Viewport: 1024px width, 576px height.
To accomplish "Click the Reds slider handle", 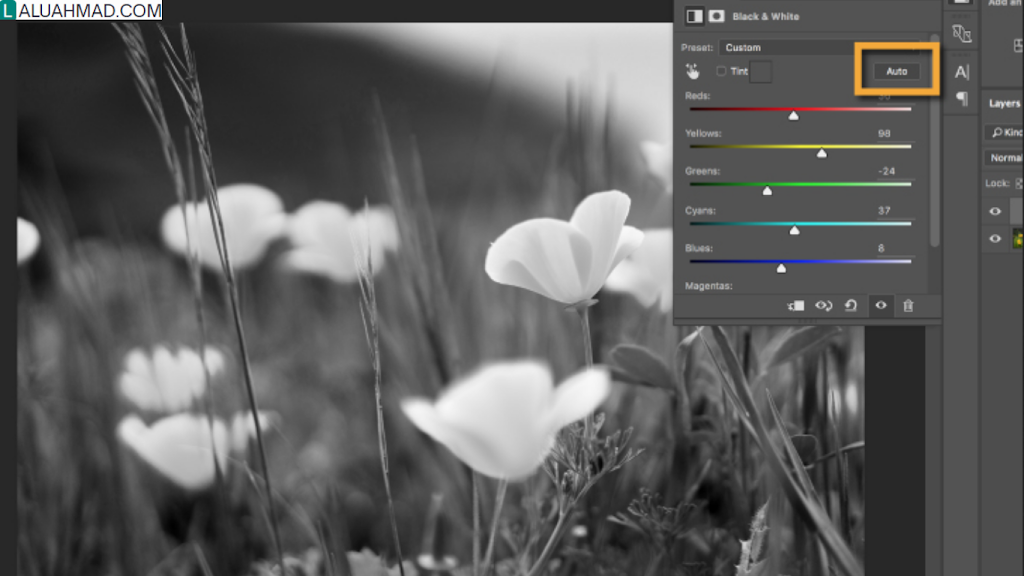I will (x=793, y=116).
